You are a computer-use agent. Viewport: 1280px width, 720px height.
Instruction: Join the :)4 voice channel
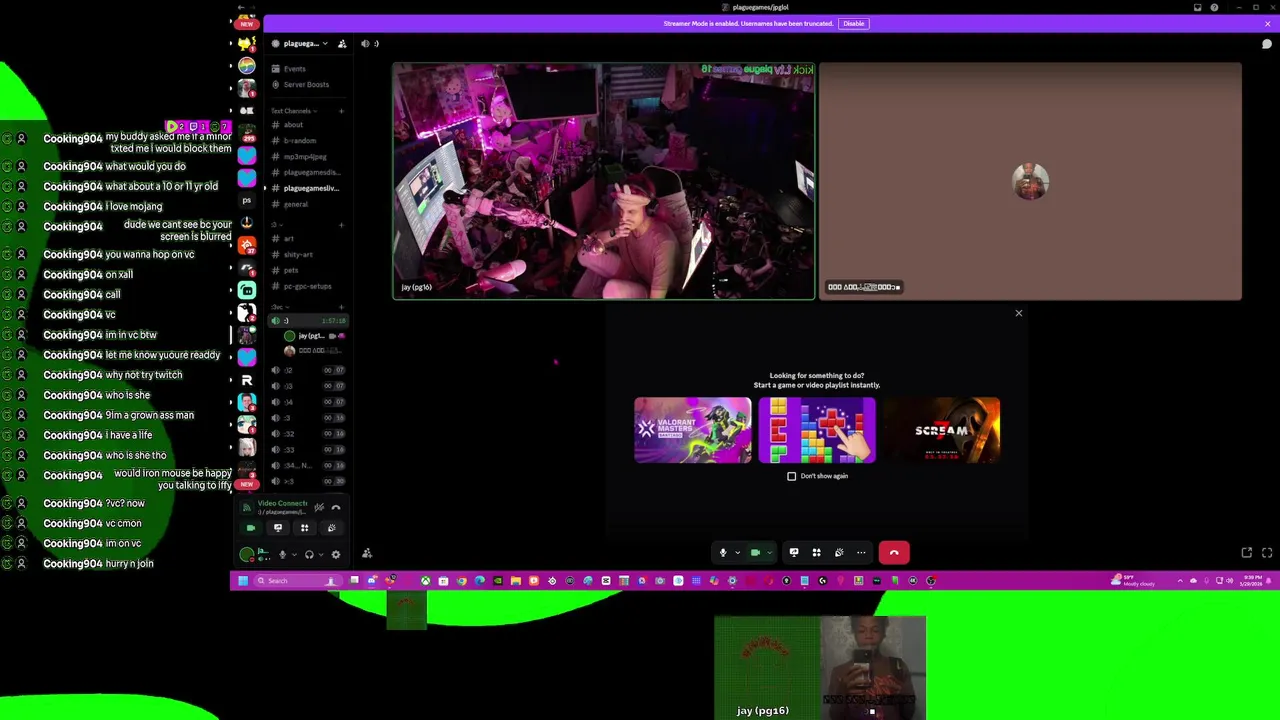[308, 402]
